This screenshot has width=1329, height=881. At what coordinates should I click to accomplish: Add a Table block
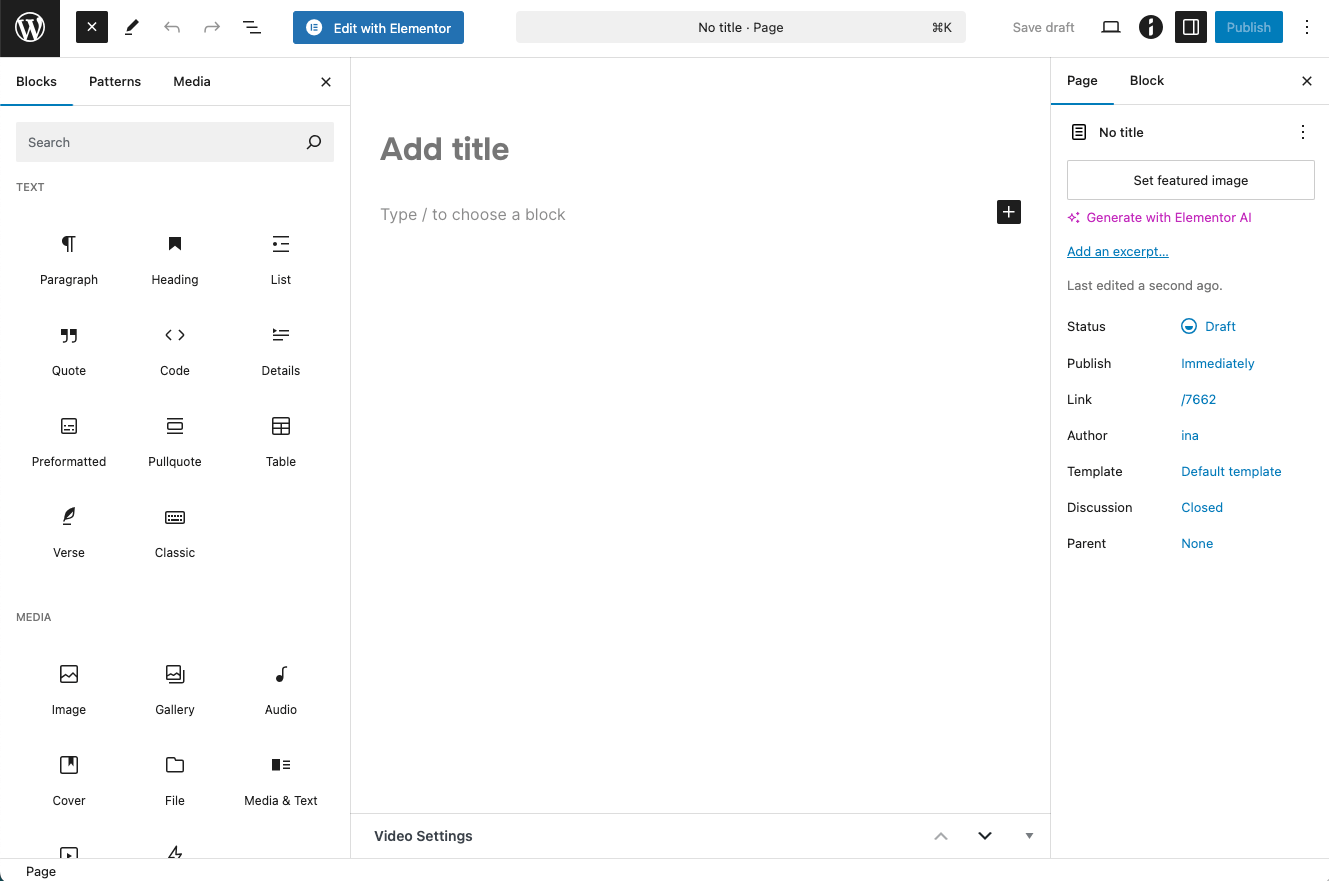pyautogui.click(x=281, y=441)
